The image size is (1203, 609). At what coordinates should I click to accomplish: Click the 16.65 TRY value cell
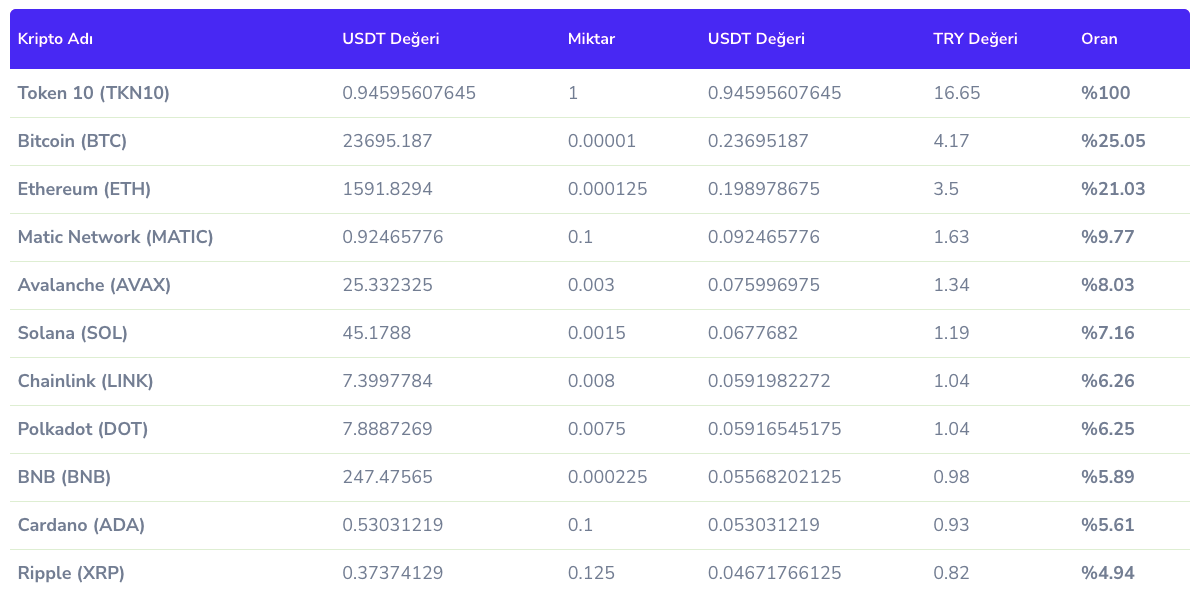coord(956,93)
